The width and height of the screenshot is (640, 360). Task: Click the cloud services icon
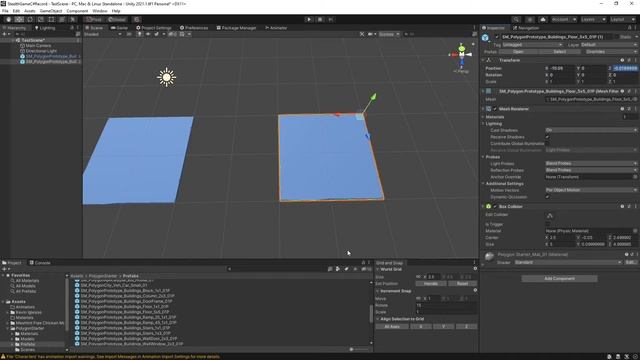[543, 19]
